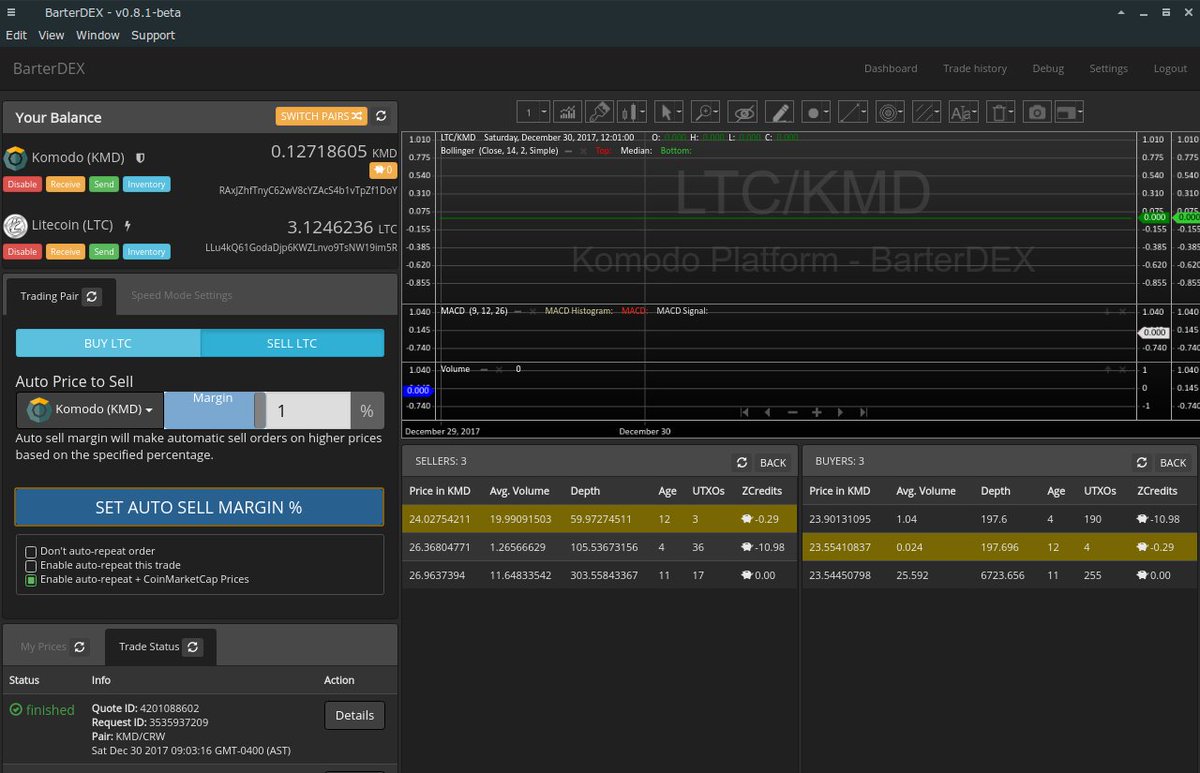Open the Trade history page
This screenshot has width=1200, height=773.
tap(975, 69)
